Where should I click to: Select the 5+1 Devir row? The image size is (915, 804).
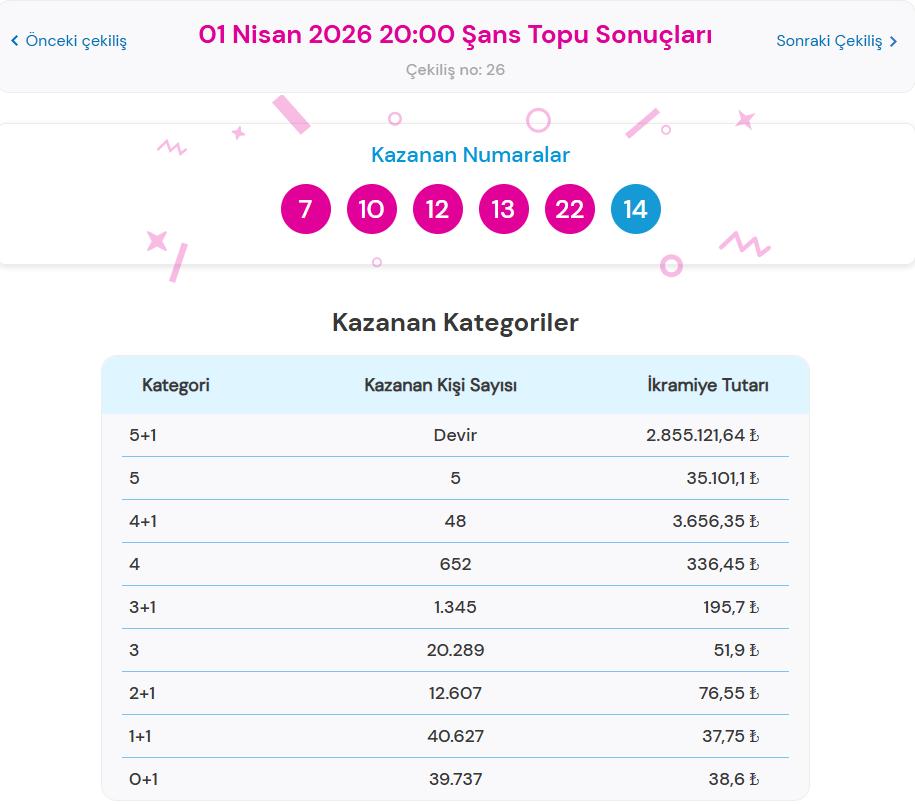(x=455, y=434)
